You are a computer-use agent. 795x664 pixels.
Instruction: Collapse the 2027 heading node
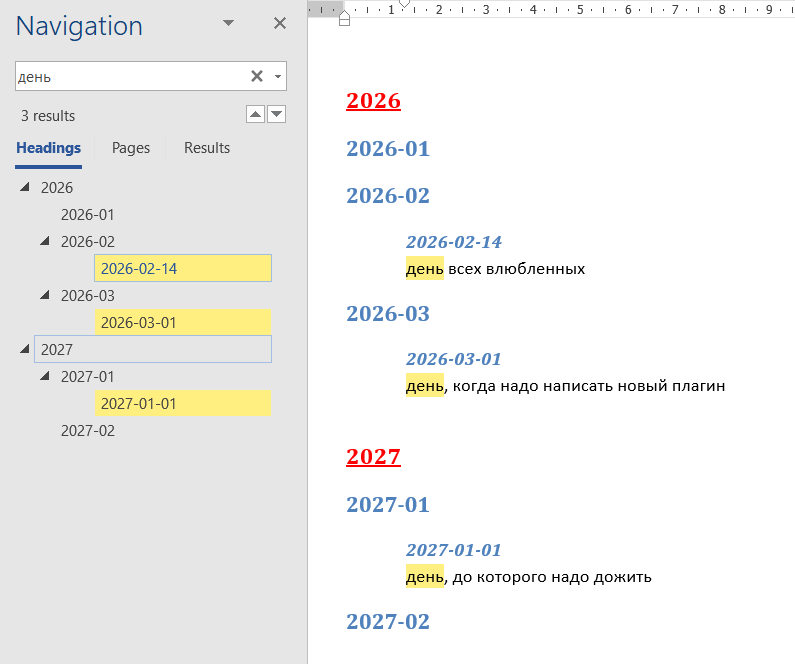pyautogui.click(x=25, y=349)
